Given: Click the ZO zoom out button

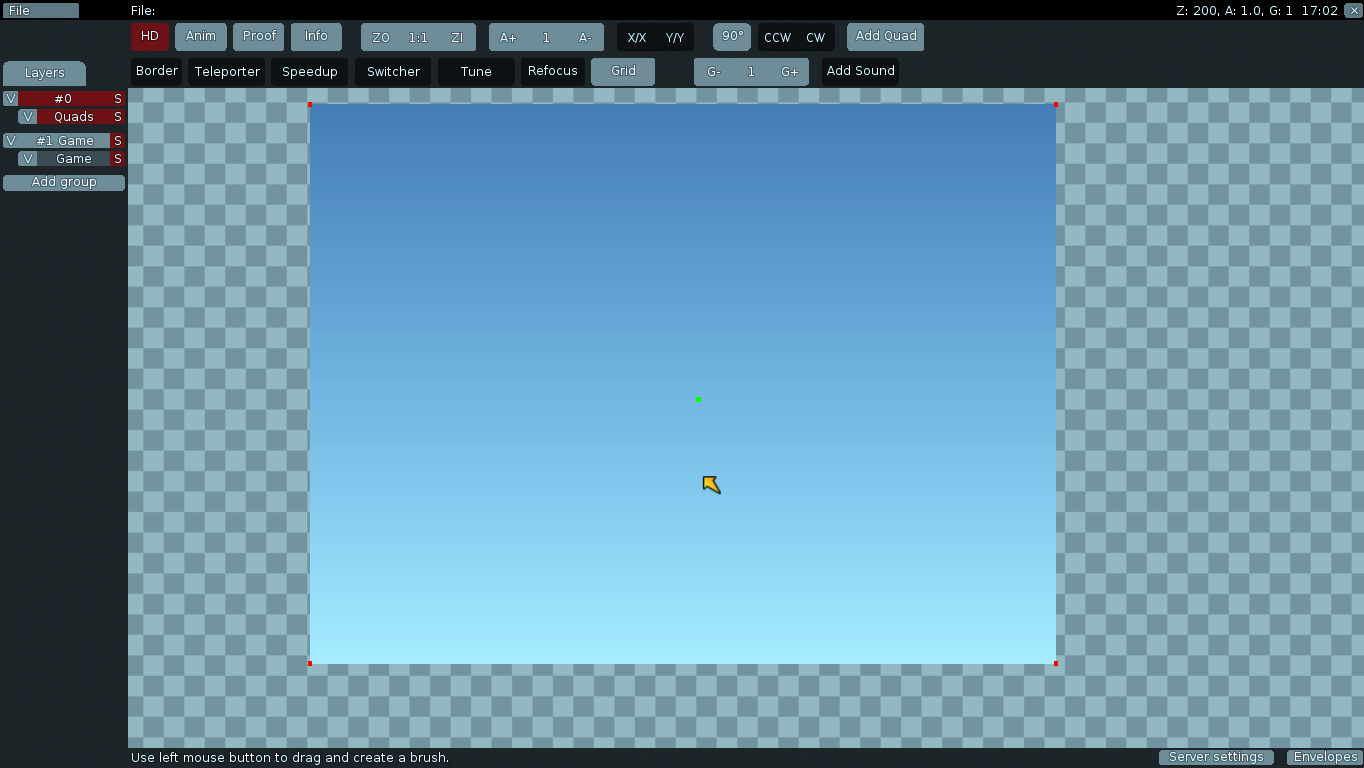Looking at the screenshot, I should 380,38.
